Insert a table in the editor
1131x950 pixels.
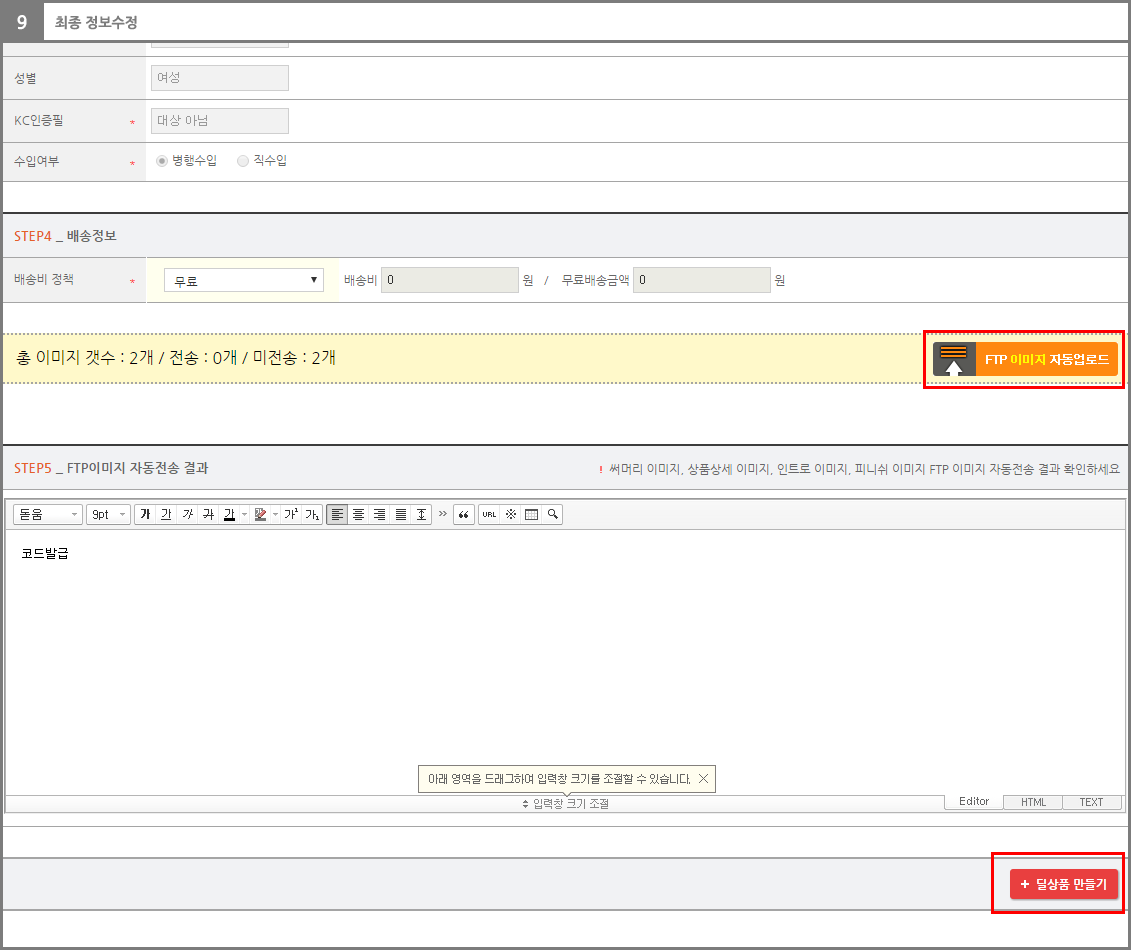(x=531, y=514)
